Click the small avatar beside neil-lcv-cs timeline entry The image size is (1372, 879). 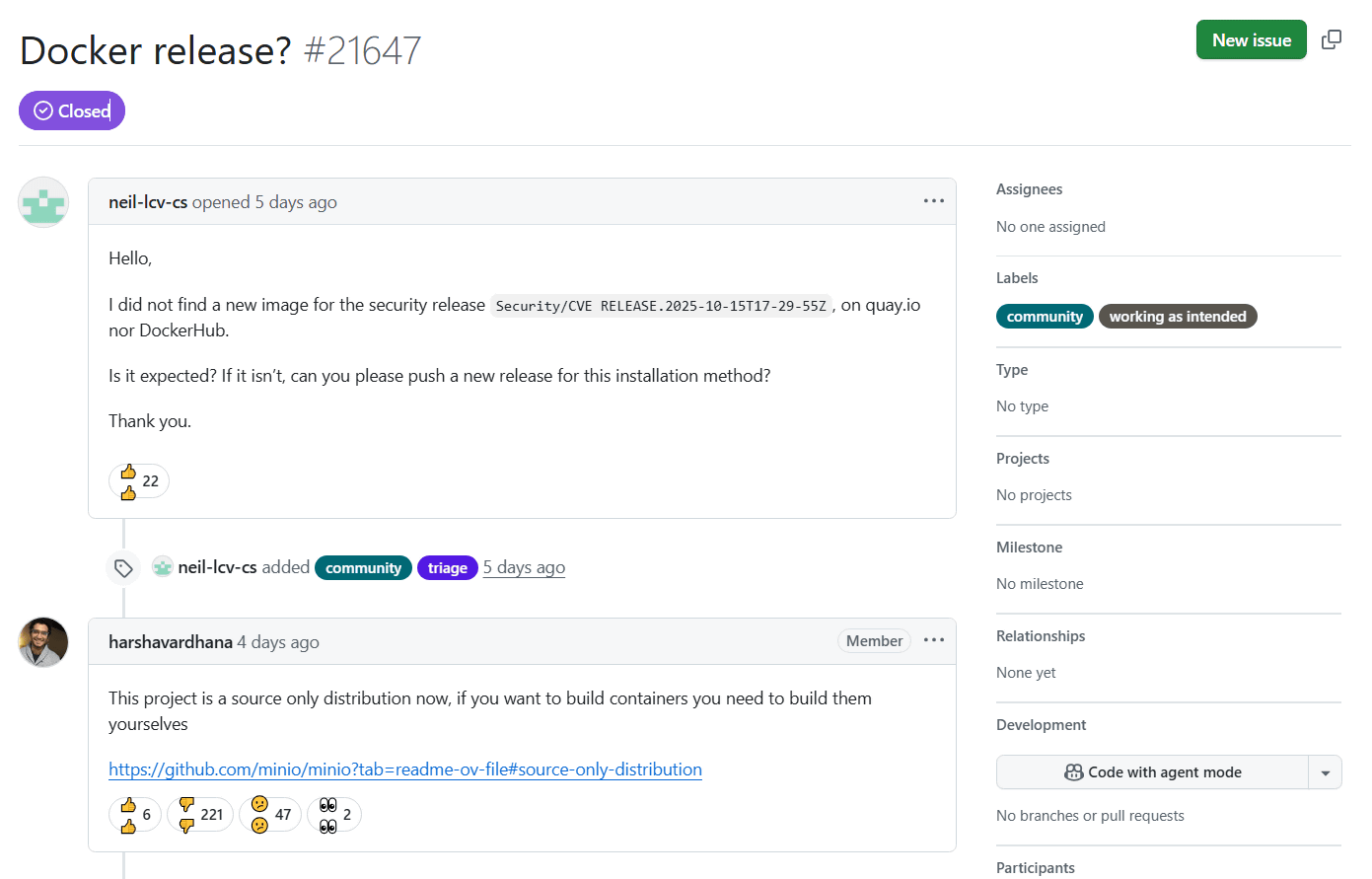(162, 566)
